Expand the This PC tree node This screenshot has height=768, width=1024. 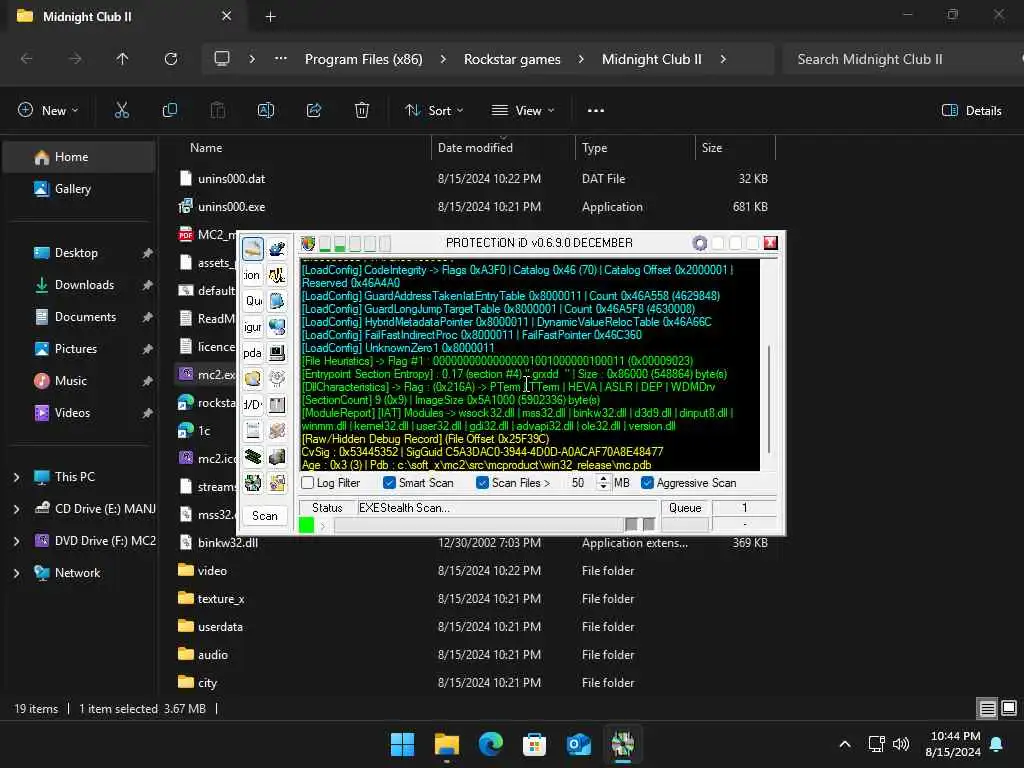click(16, 477)
